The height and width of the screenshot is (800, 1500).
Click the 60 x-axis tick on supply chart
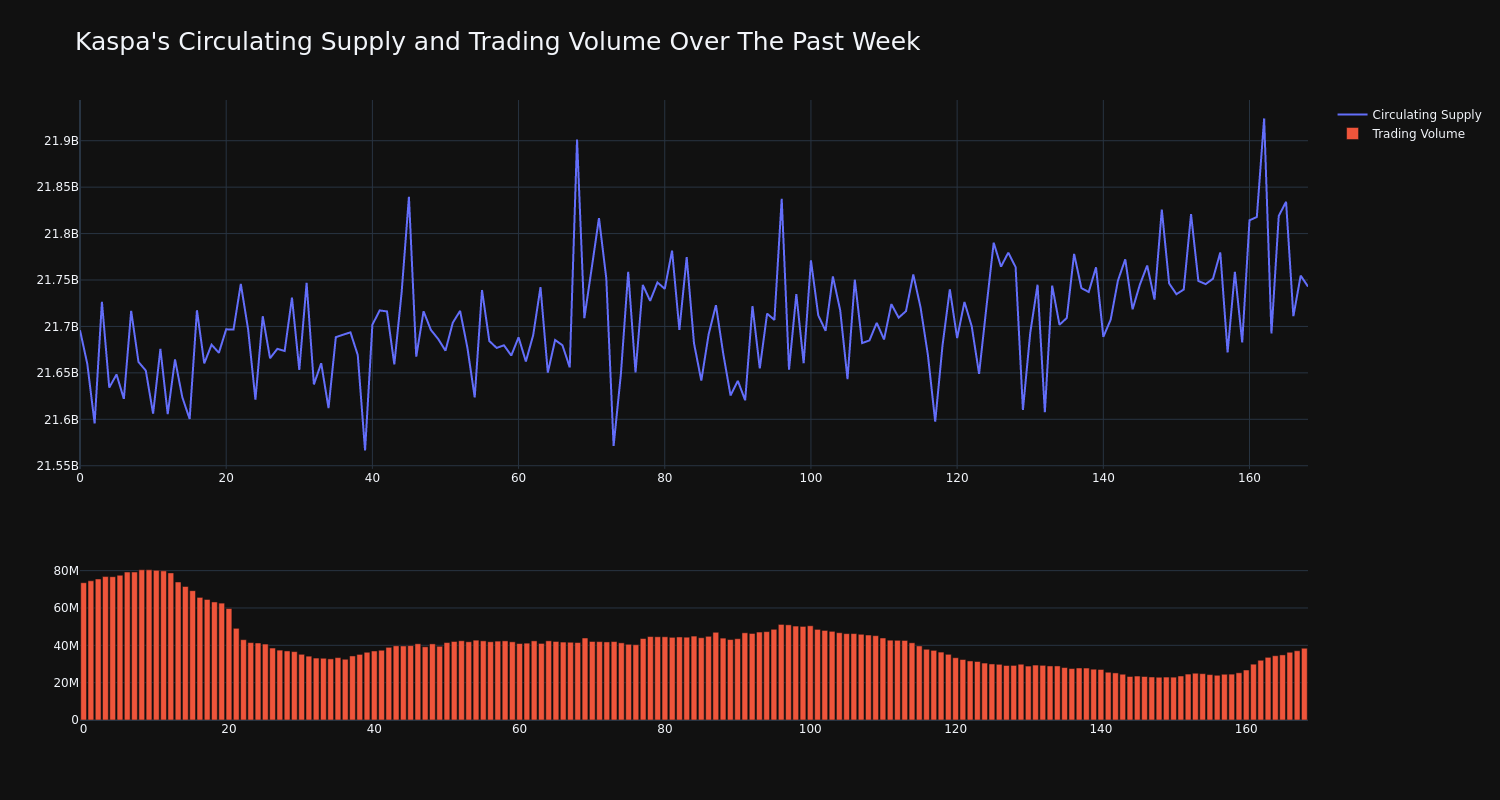(518, 478)
